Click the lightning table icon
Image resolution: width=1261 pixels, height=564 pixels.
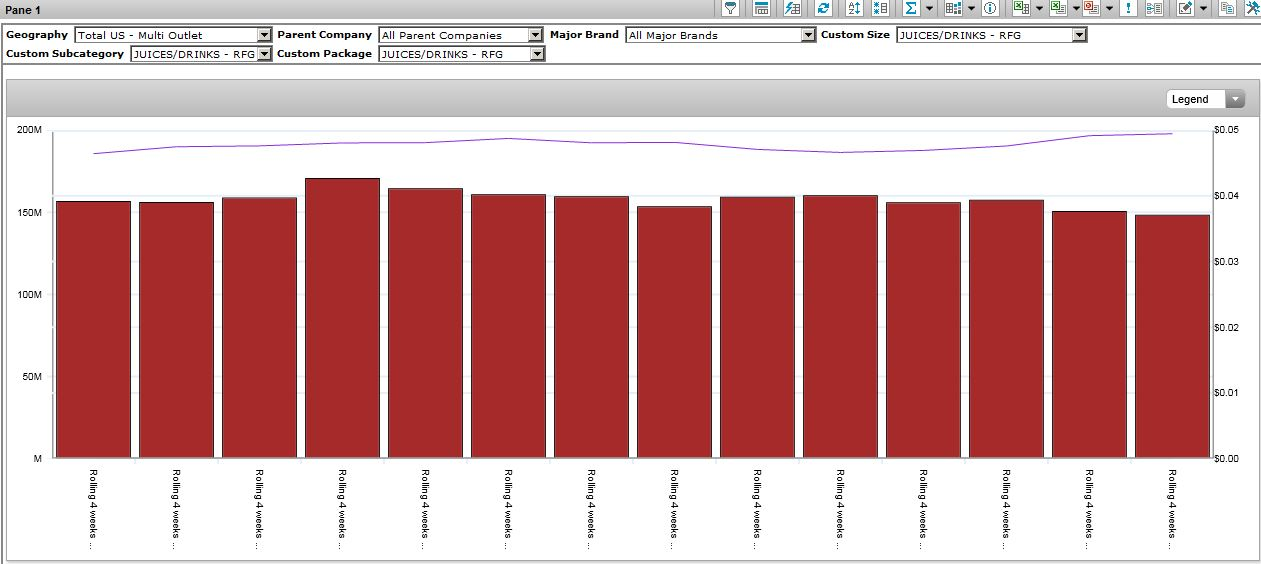(x=792, y=8)
